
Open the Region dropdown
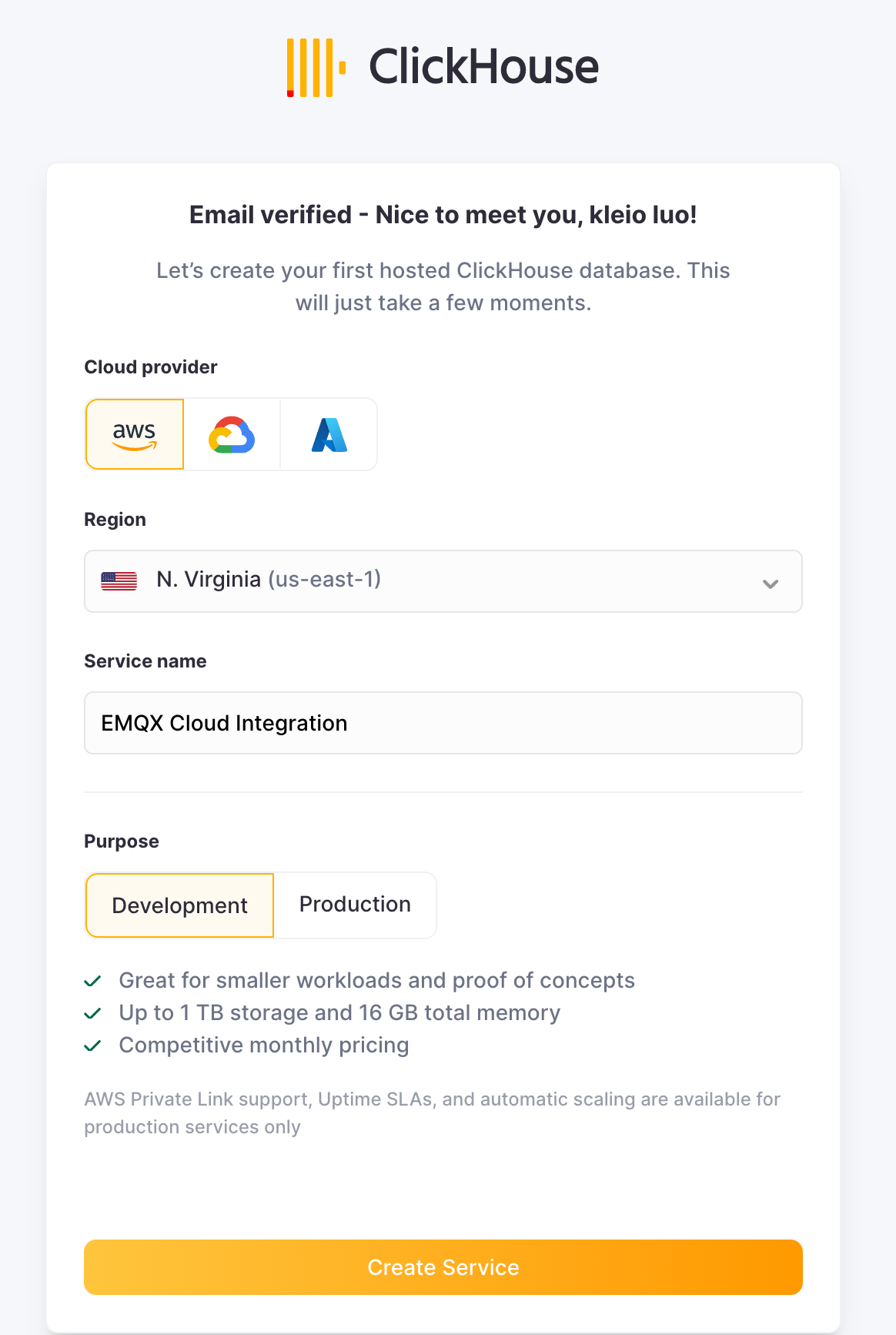[443, 581]
